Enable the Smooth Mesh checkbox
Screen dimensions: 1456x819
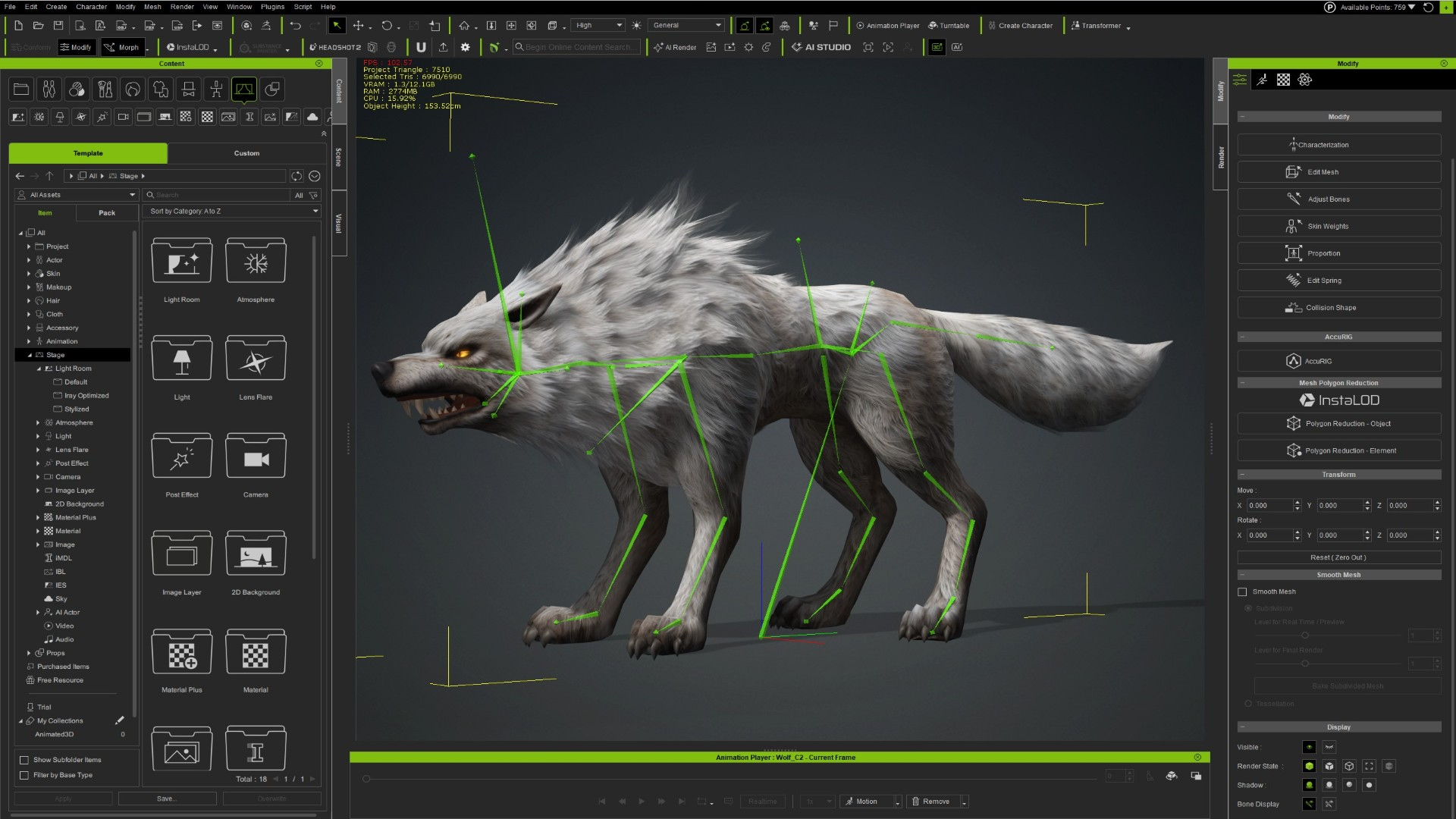tap(1242, 592)
